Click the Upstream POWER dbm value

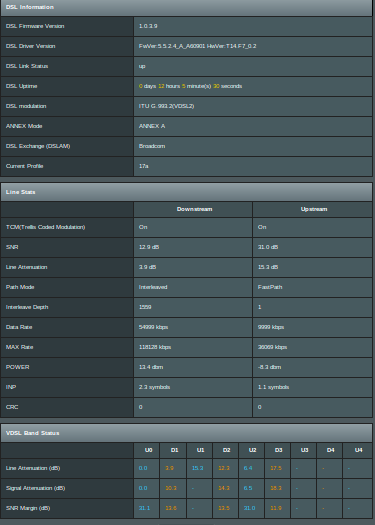(x=269, y=367)
